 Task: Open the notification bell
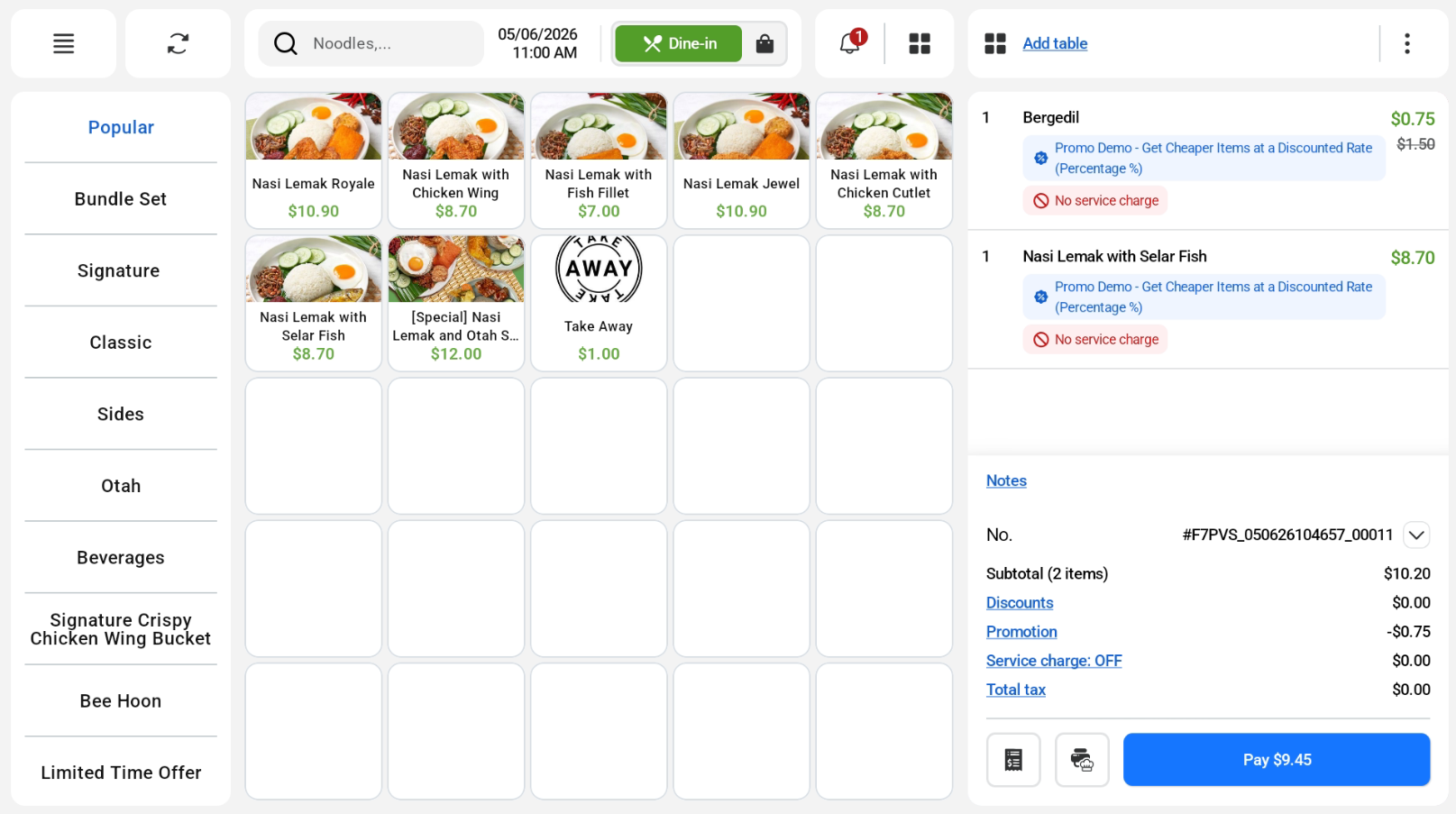tap(850, 42)
